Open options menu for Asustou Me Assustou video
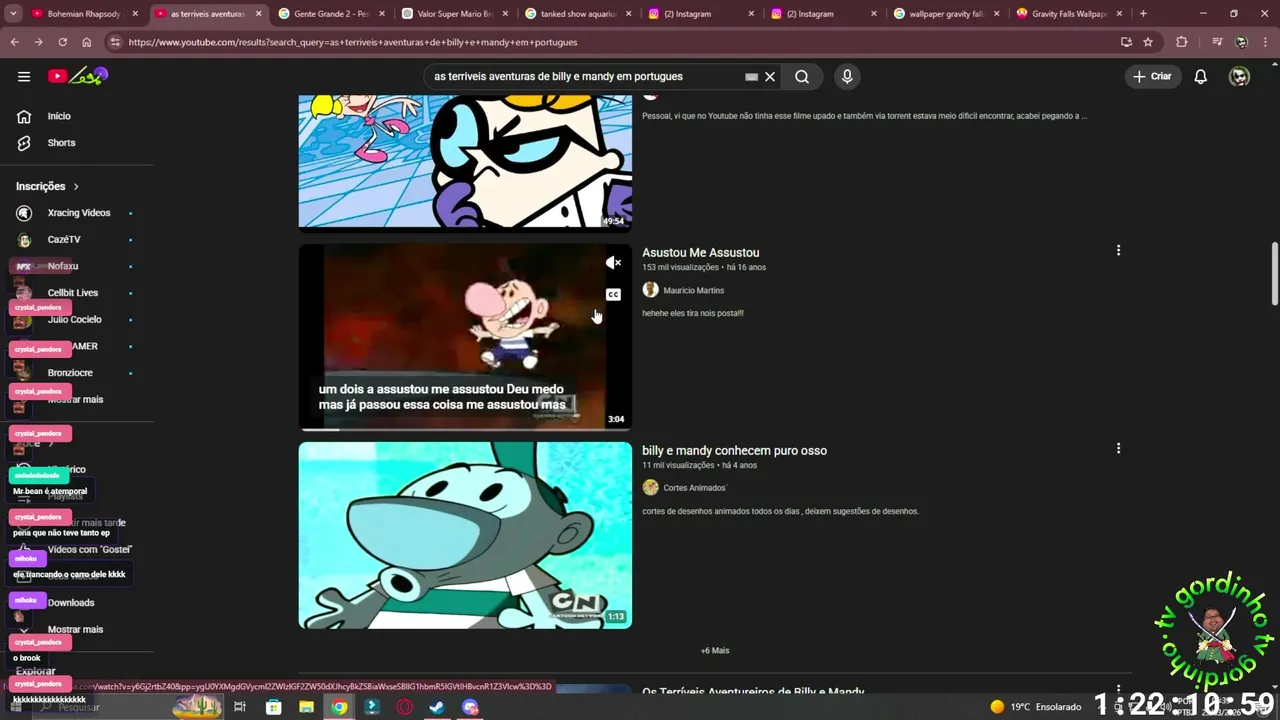This screenshot has height=720, width=1280. click(1118, 250)
